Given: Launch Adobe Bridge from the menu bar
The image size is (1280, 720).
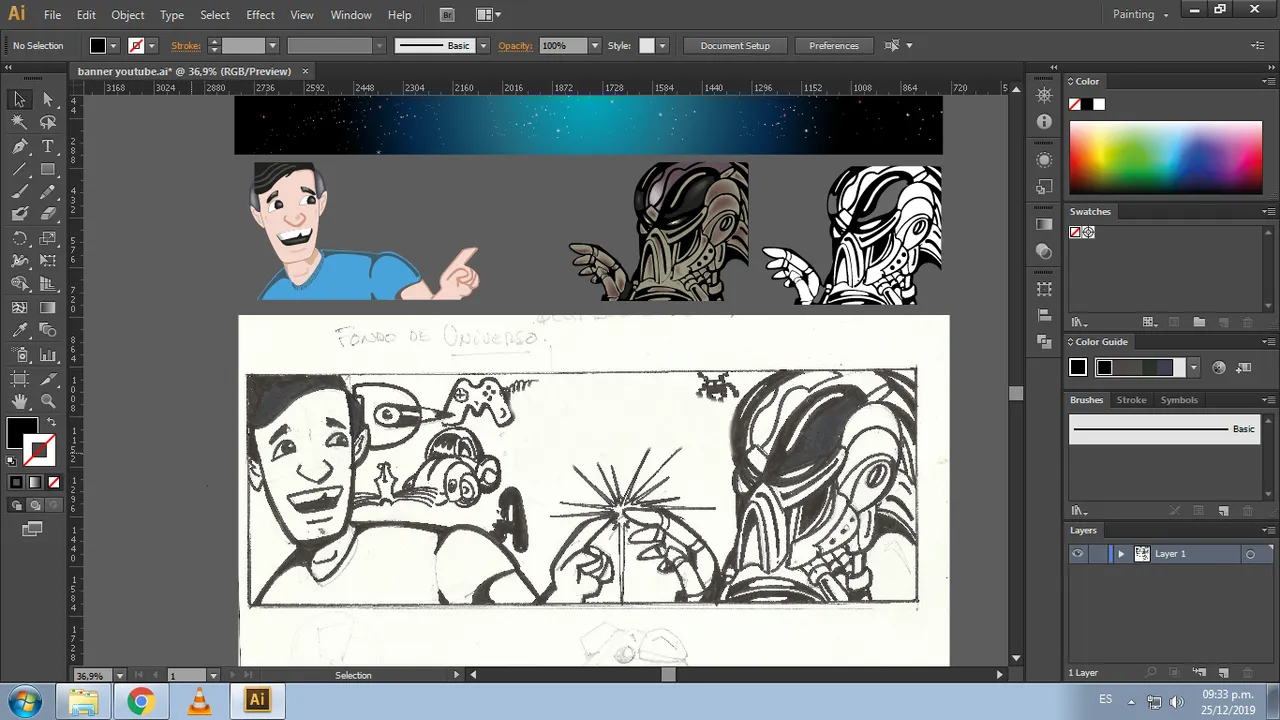Looking at the screenshot, I should tap(447, 15).
